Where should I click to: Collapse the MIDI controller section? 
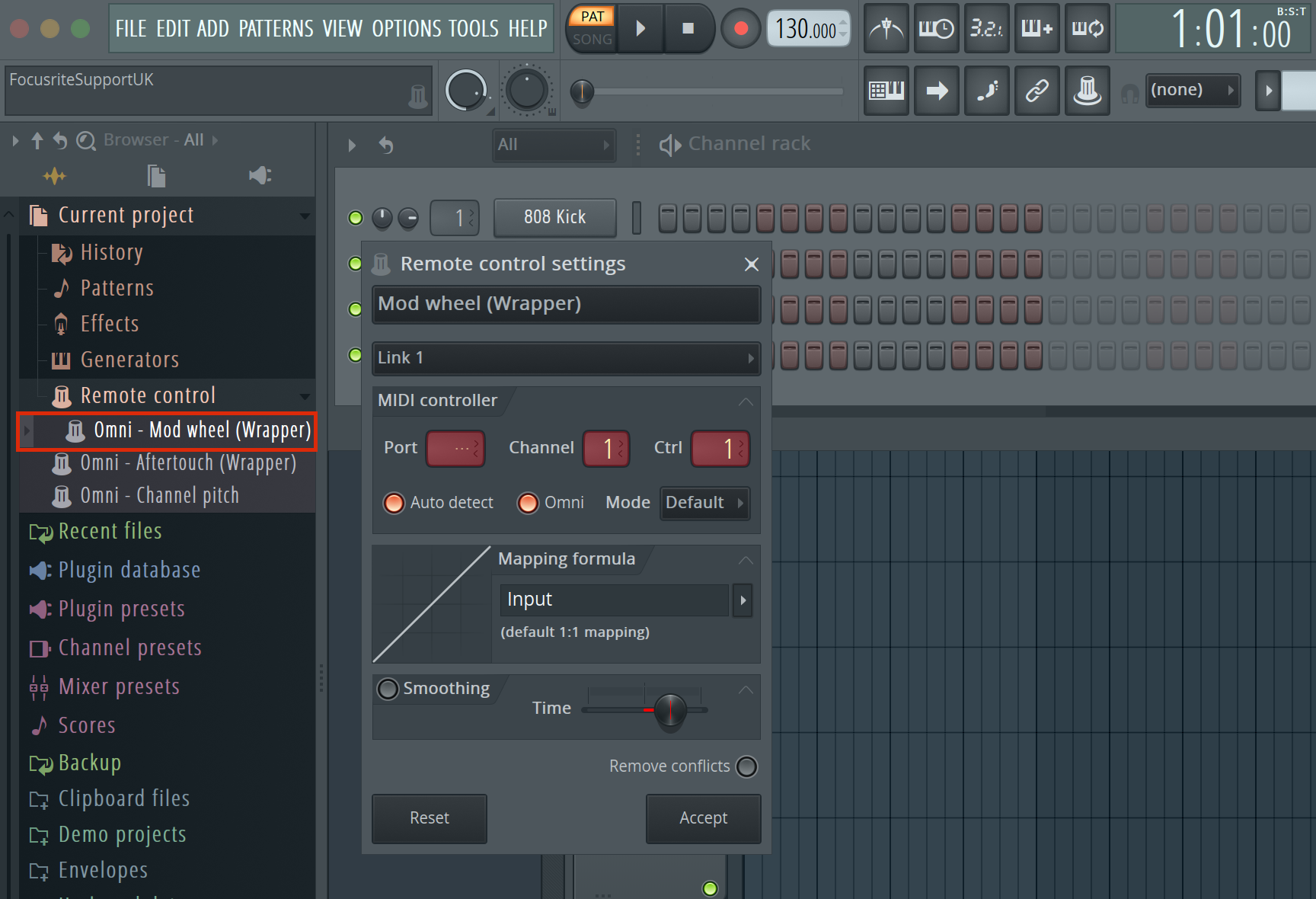point(746,402)
